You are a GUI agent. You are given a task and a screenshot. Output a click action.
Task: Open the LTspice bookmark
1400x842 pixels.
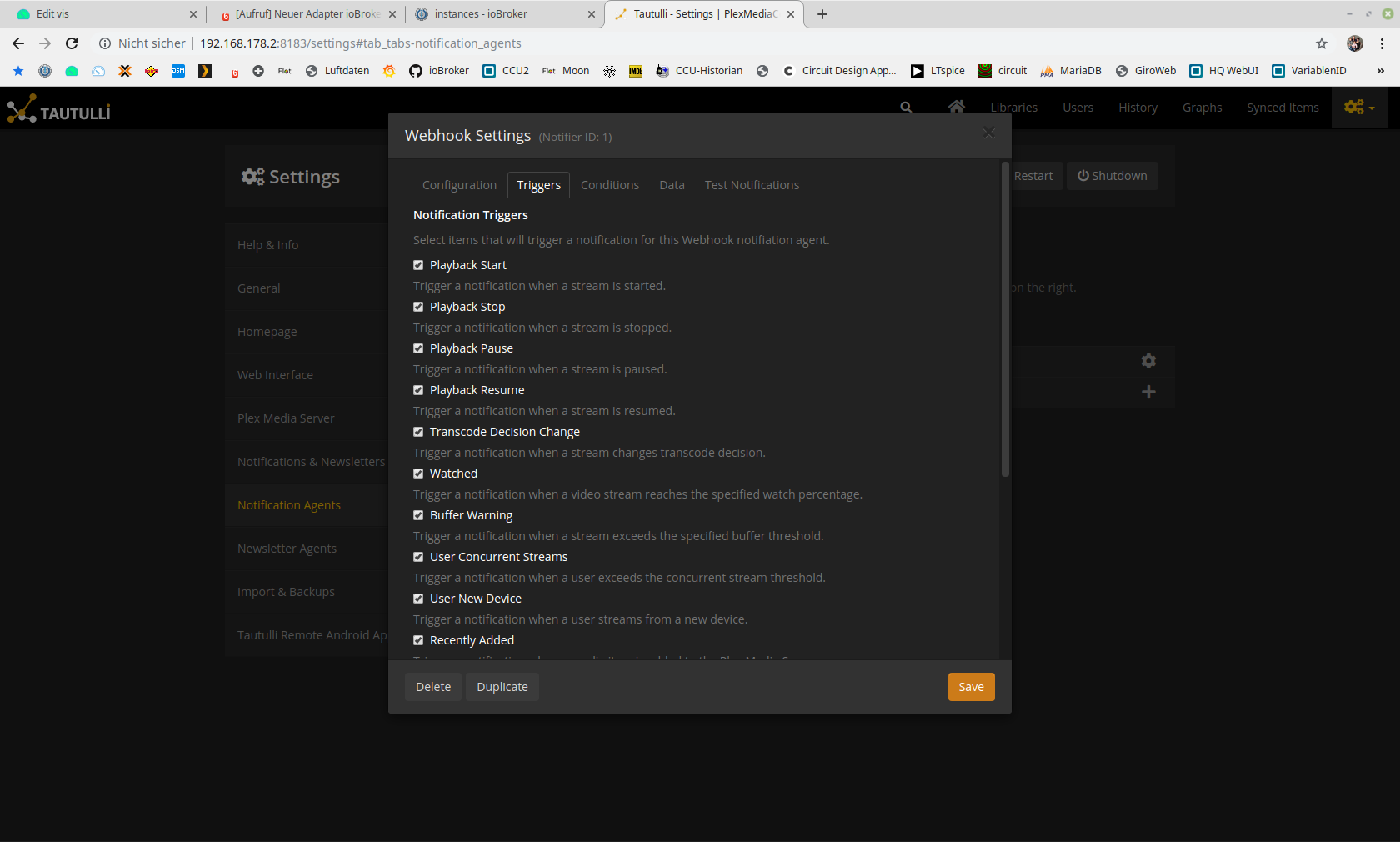[937, 71]
